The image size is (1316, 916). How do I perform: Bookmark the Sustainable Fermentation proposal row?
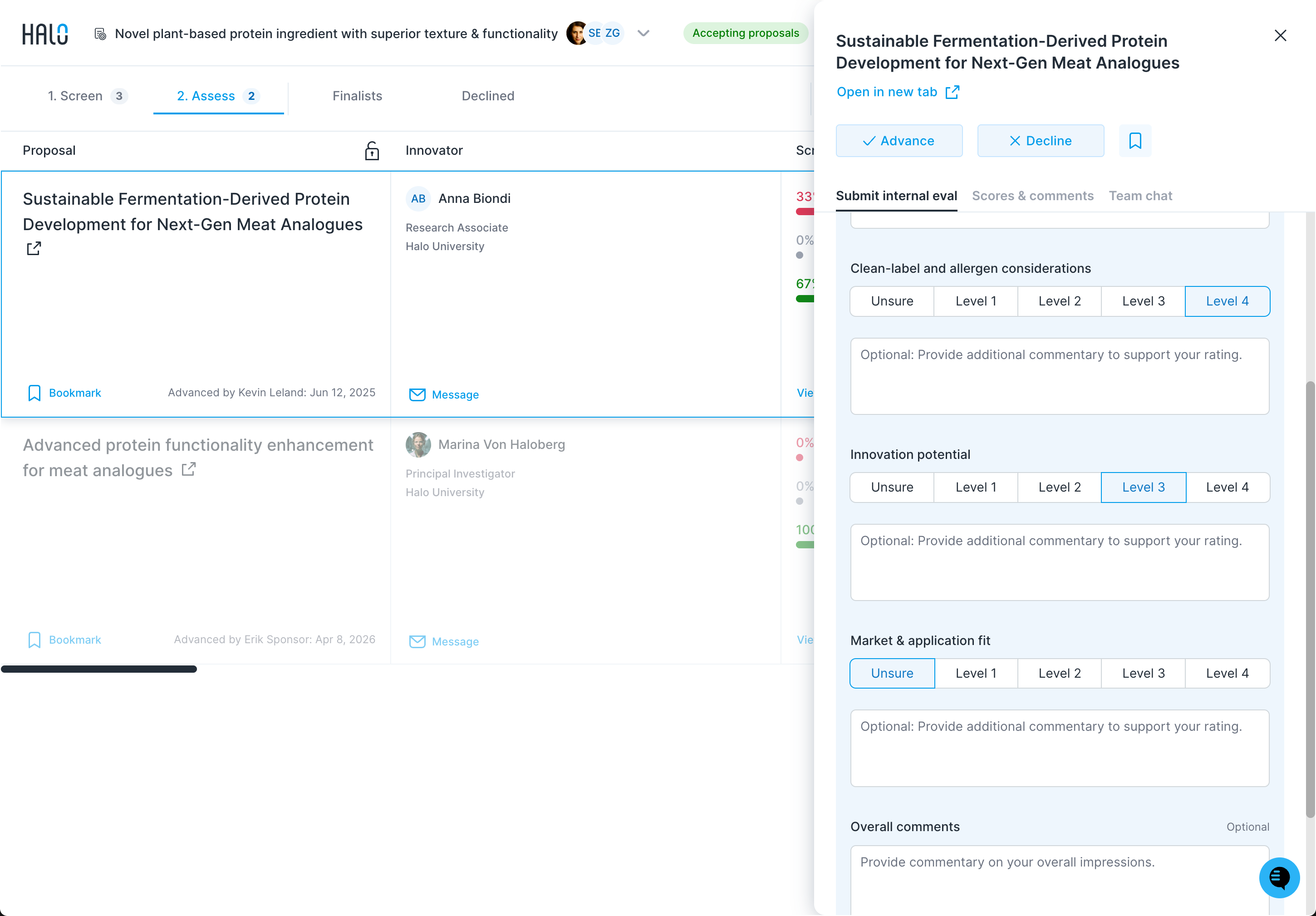point(64,393)
